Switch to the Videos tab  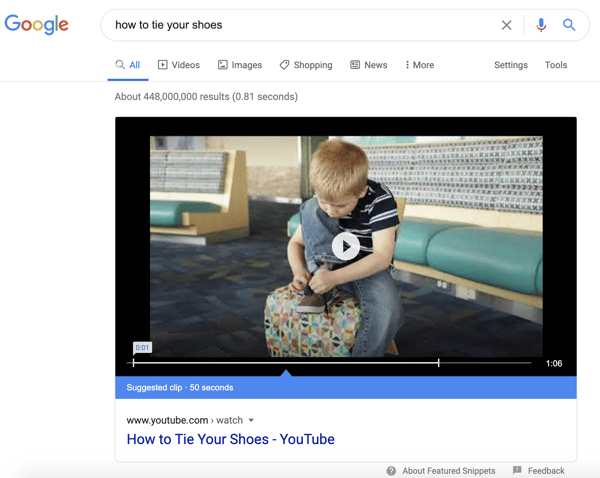[x=179, y=65]
